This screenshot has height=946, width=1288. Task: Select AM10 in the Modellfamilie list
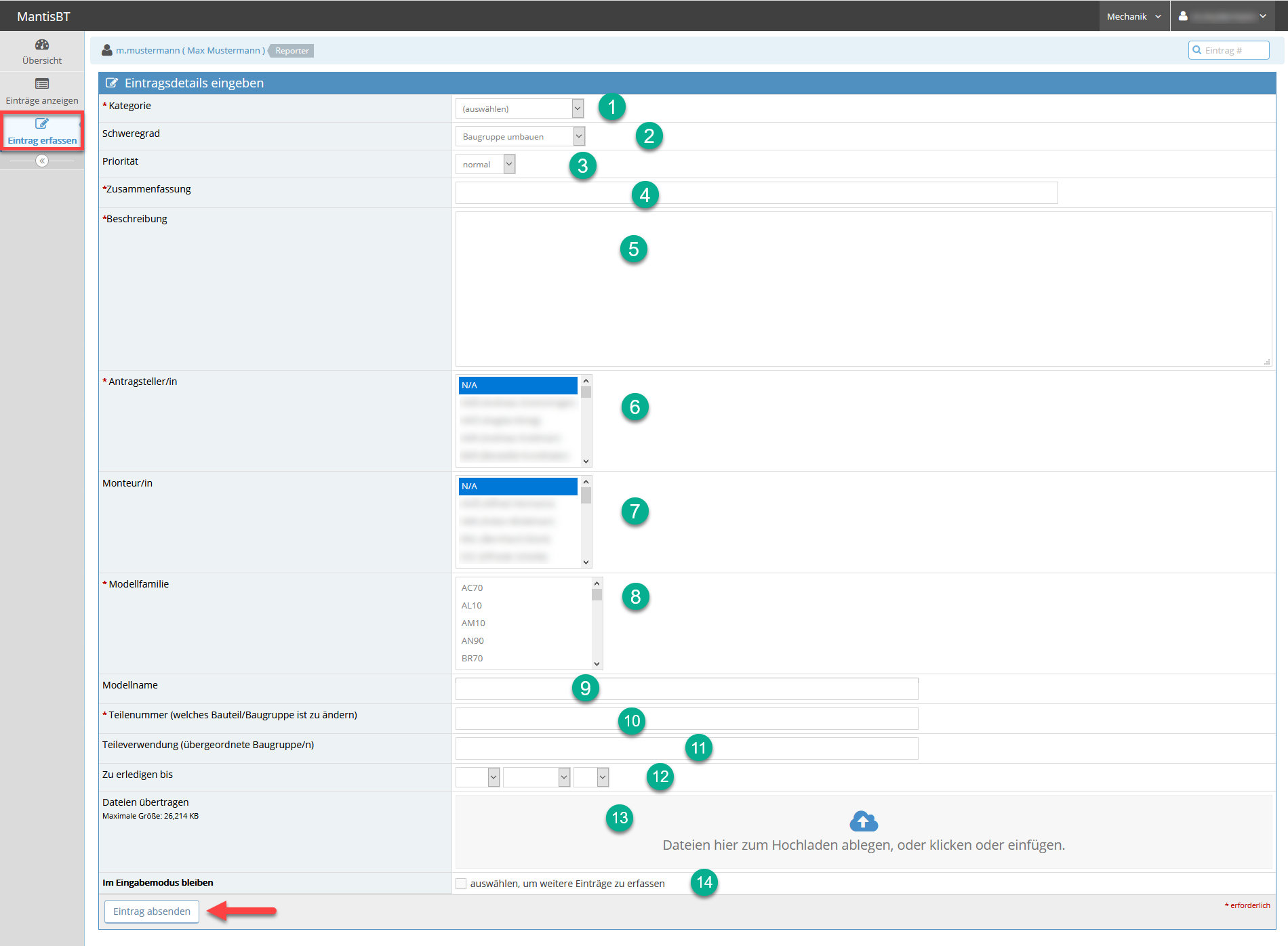point(473,623)
